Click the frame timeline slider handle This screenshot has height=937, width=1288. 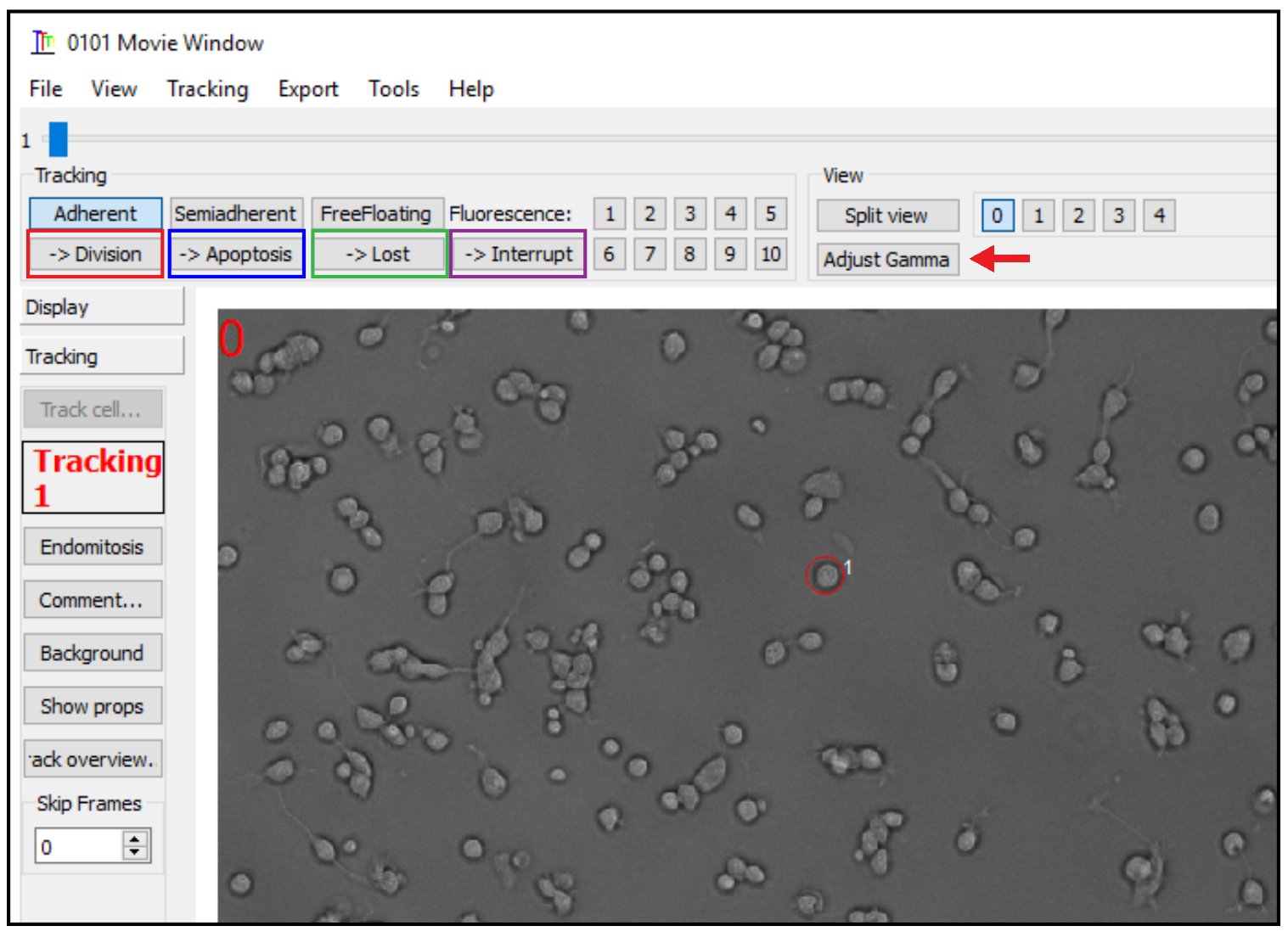point(58,139)
